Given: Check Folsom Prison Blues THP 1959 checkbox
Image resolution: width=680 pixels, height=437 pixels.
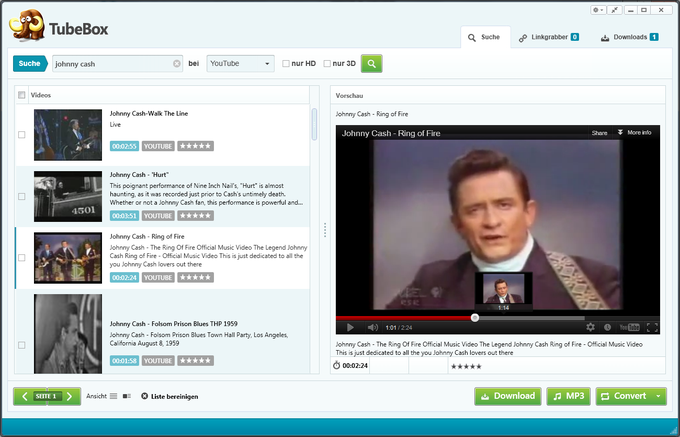Looking at the screenshot, I should [22, 346].
